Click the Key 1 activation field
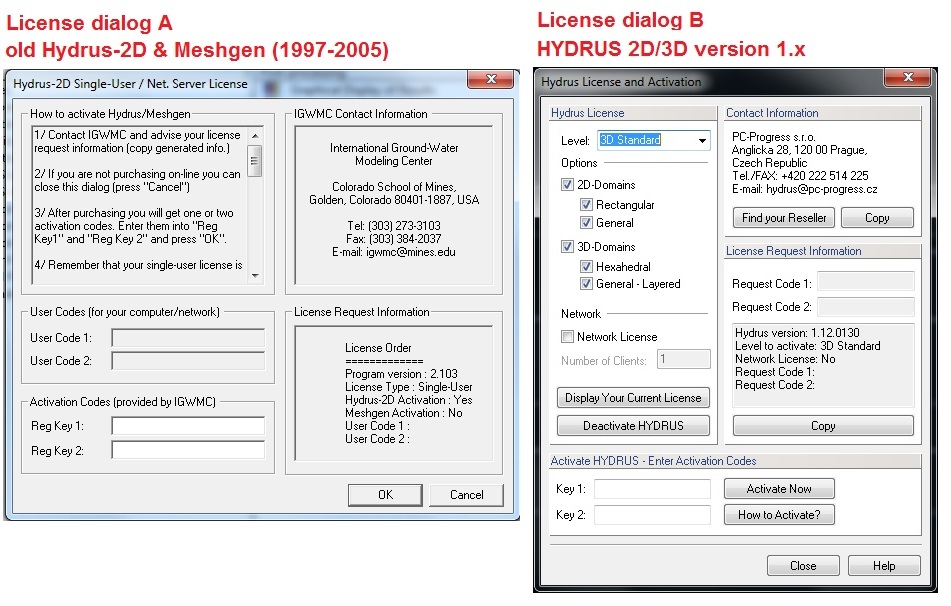The height and width of the screenshot is (606, 951). (652, 489)
